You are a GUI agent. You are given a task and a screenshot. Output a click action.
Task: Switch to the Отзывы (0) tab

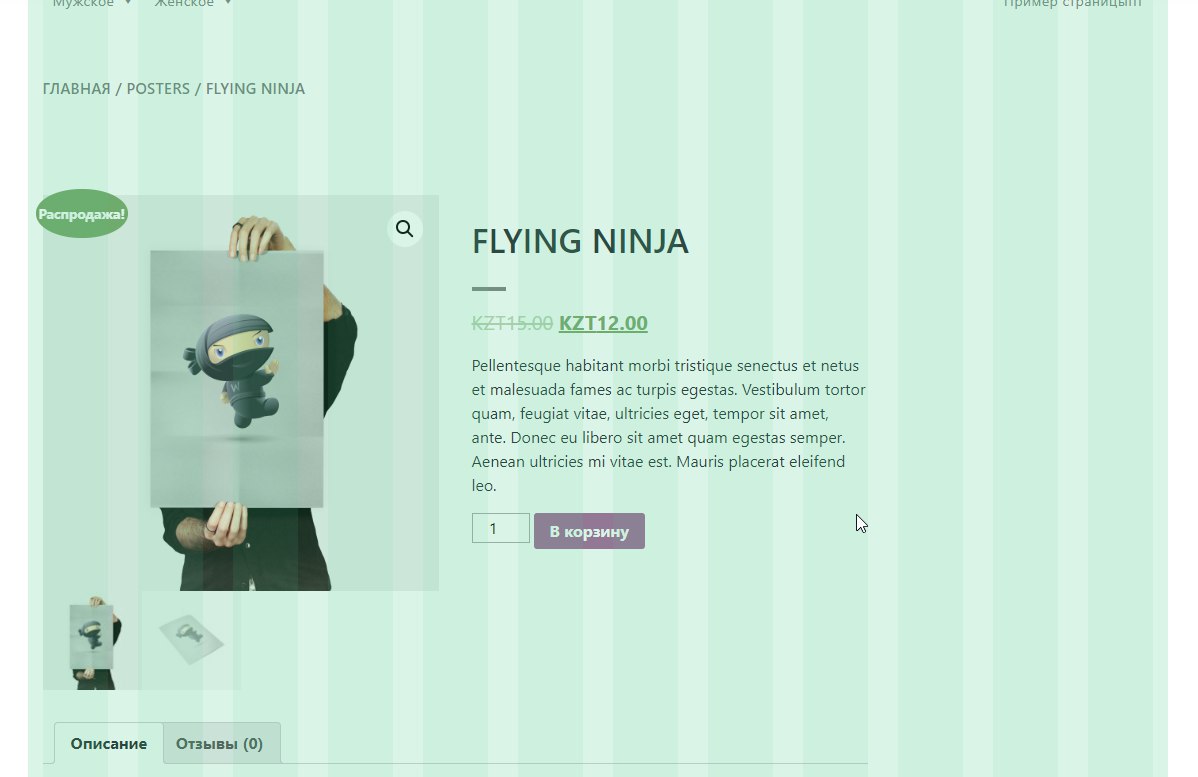point(219,743)
